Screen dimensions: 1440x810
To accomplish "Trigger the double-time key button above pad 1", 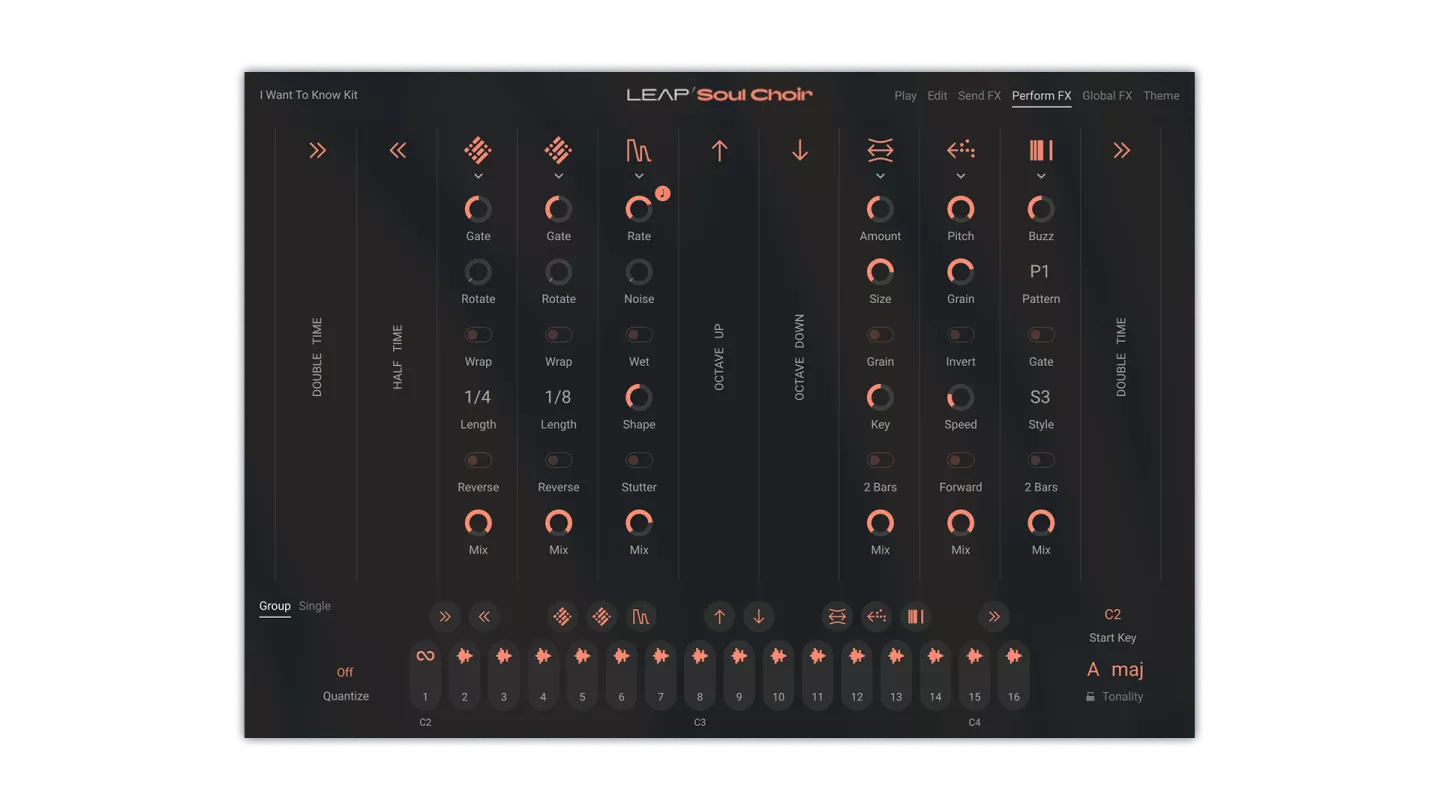I will 445,617.
